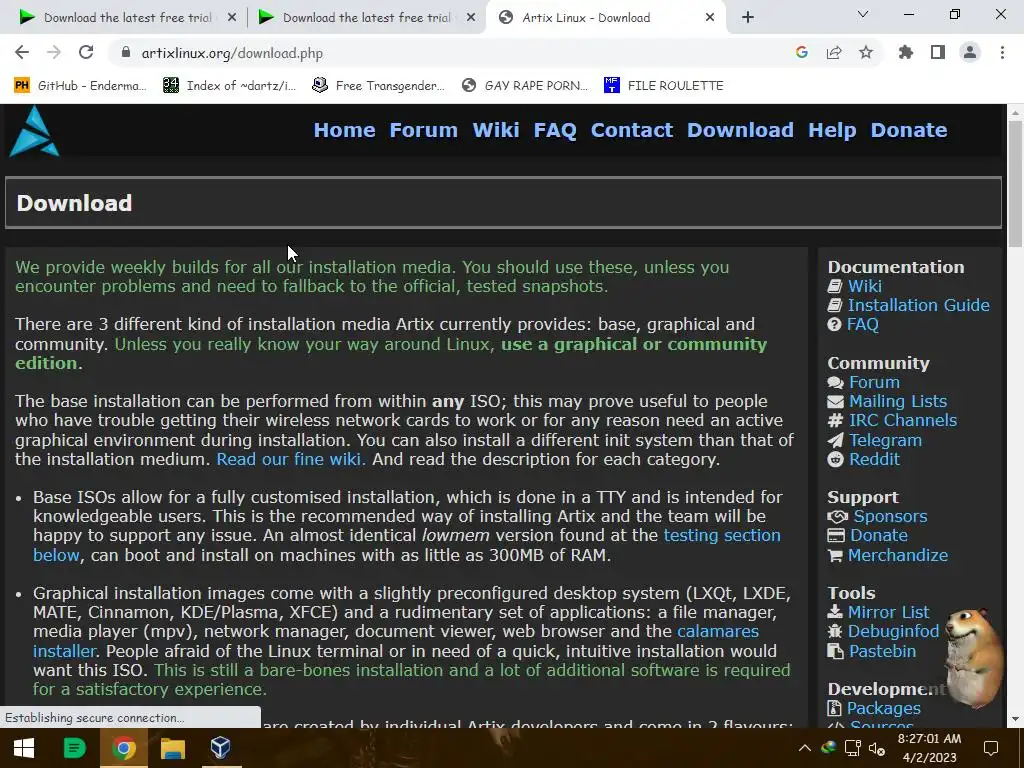Open Chrome from the taskbar
The image size is (1024, 768).
coord(123,748)
